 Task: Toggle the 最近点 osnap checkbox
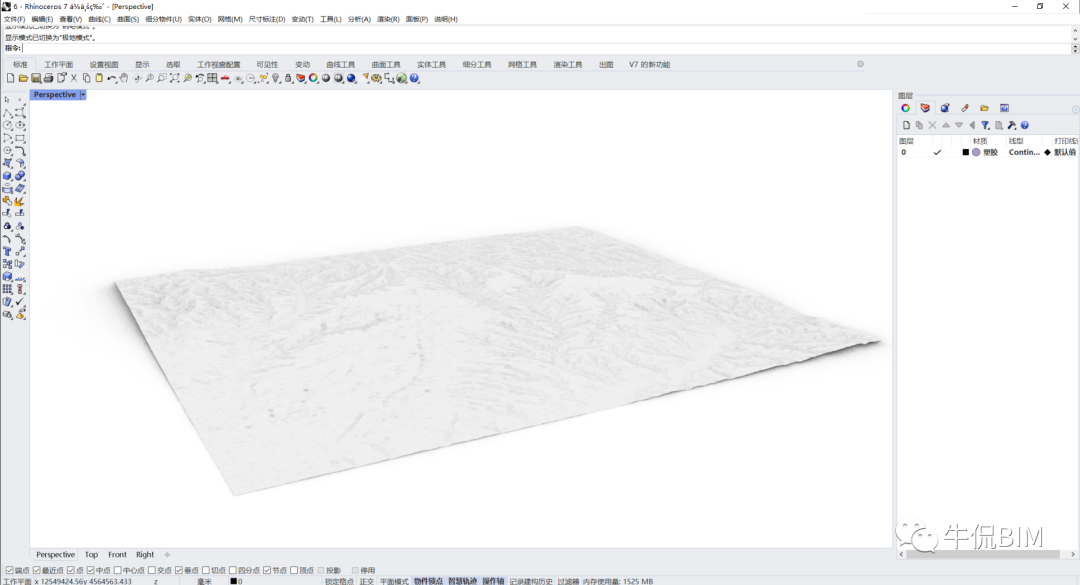pyautogui.click(x=37, y=571)
